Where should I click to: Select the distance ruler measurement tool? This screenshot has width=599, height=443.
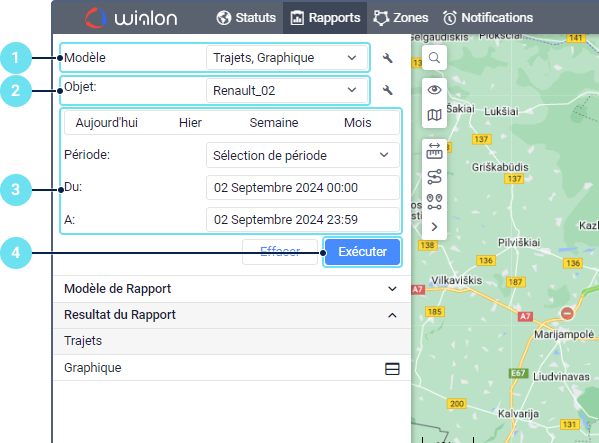[x=434, y=151]
